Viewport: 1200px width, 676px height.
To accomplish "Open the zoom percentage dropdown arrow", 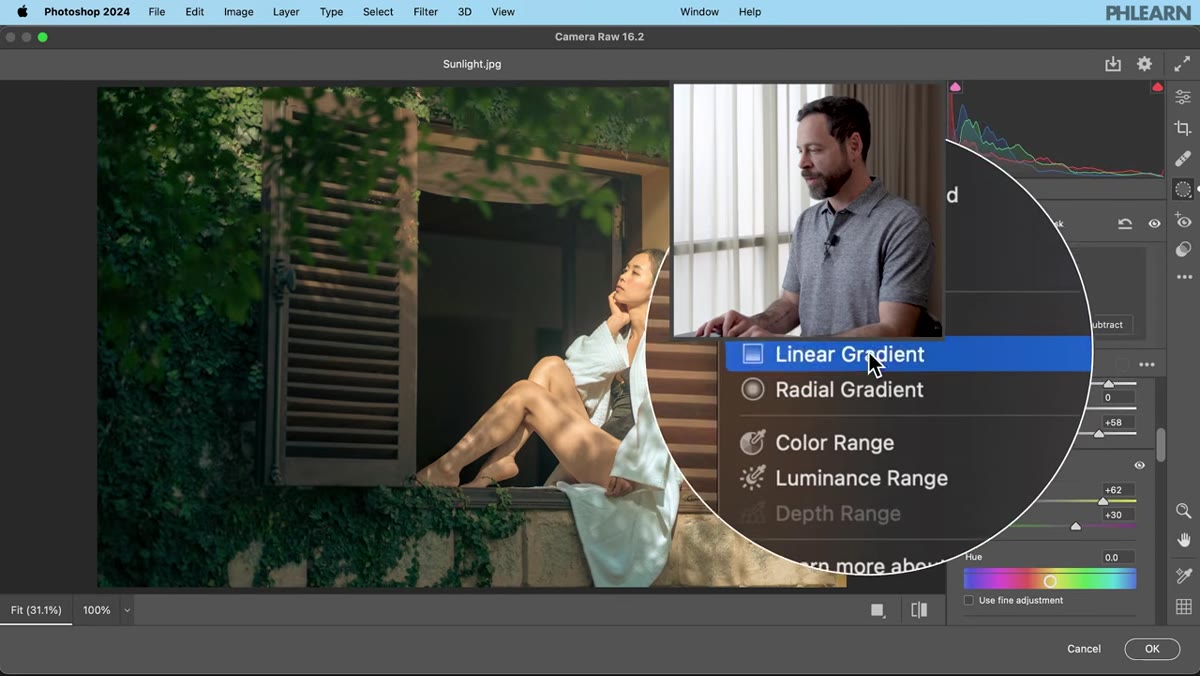I will (126, 610).
